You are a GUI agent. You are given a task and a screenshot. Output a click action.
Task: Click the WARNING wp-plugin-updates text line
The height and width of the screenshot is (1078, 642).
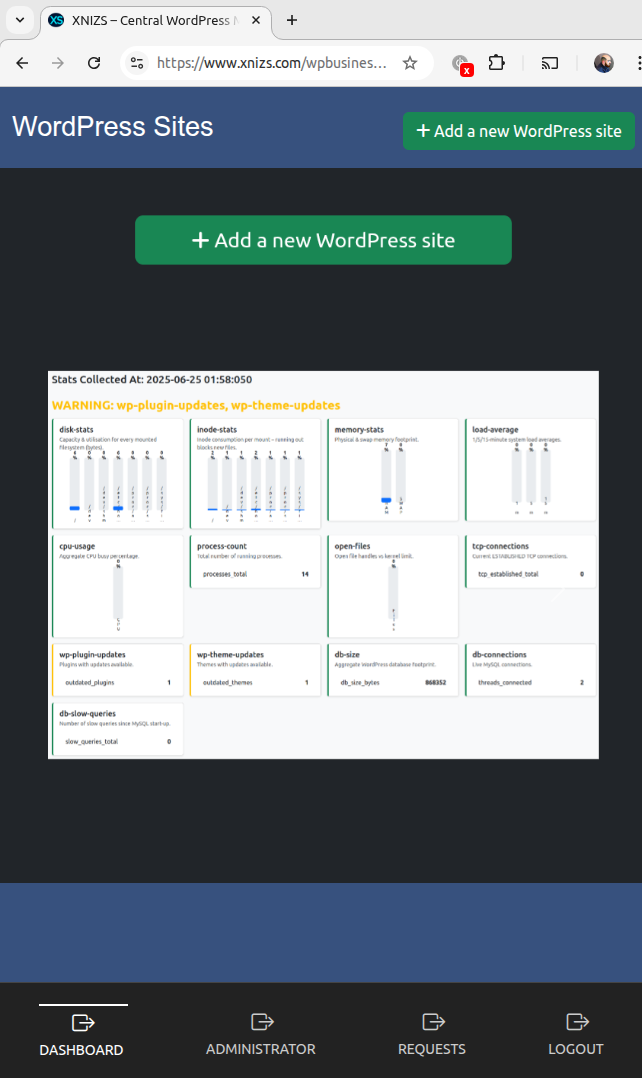click(x=196, y=406)
